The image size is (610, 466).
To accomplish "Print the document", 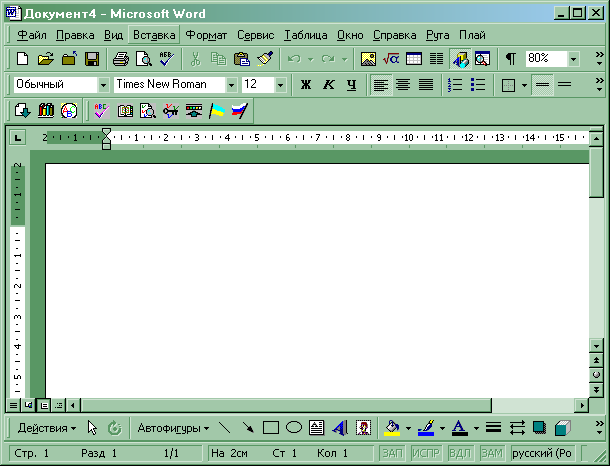I will tap(121, 59).
